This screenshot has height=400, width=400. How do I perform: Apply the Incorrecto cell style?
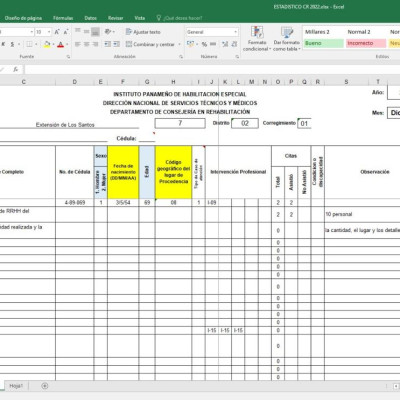(x=366, y=43)
